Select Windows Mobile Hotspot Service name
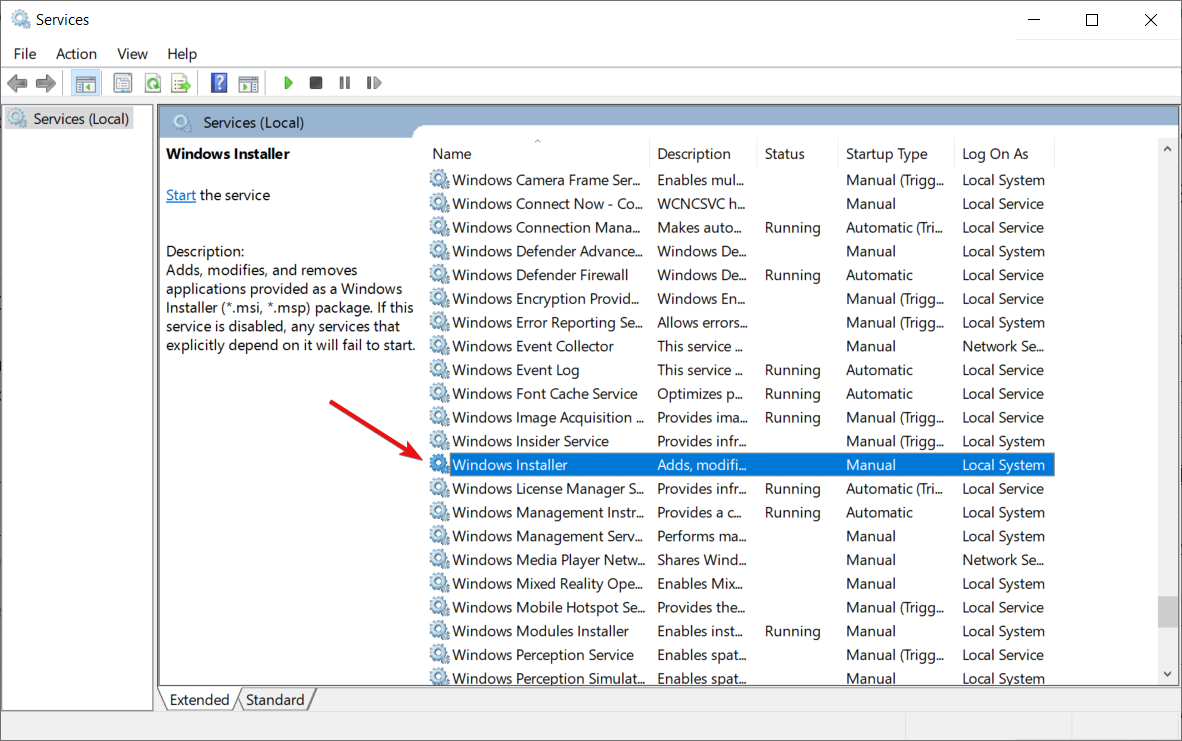Screen dimensions: 1182x741 tap(549, 608)
